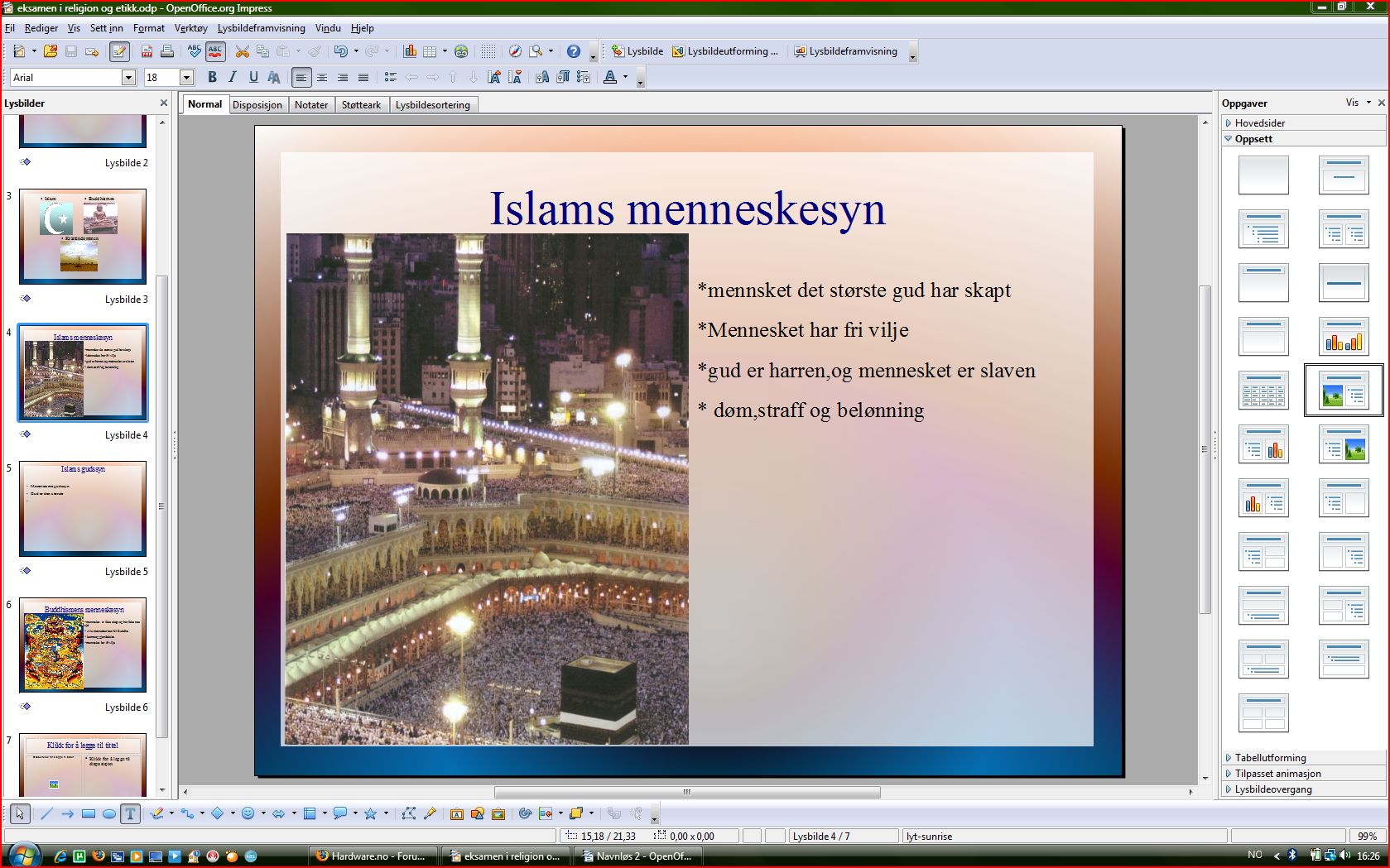Click the Export as PDF icon

pos(147,51)
